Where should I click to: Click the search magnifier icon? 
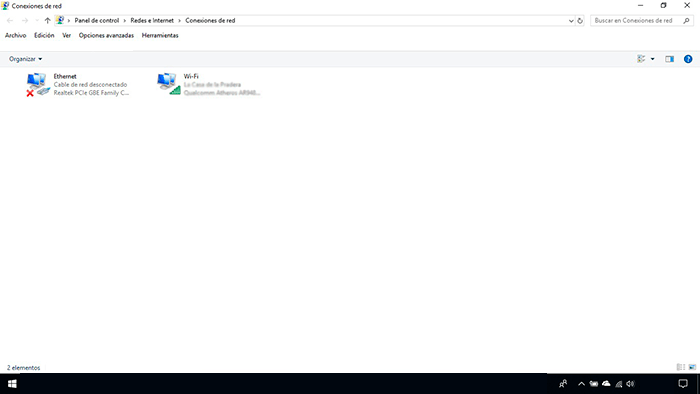pos(686,21)
